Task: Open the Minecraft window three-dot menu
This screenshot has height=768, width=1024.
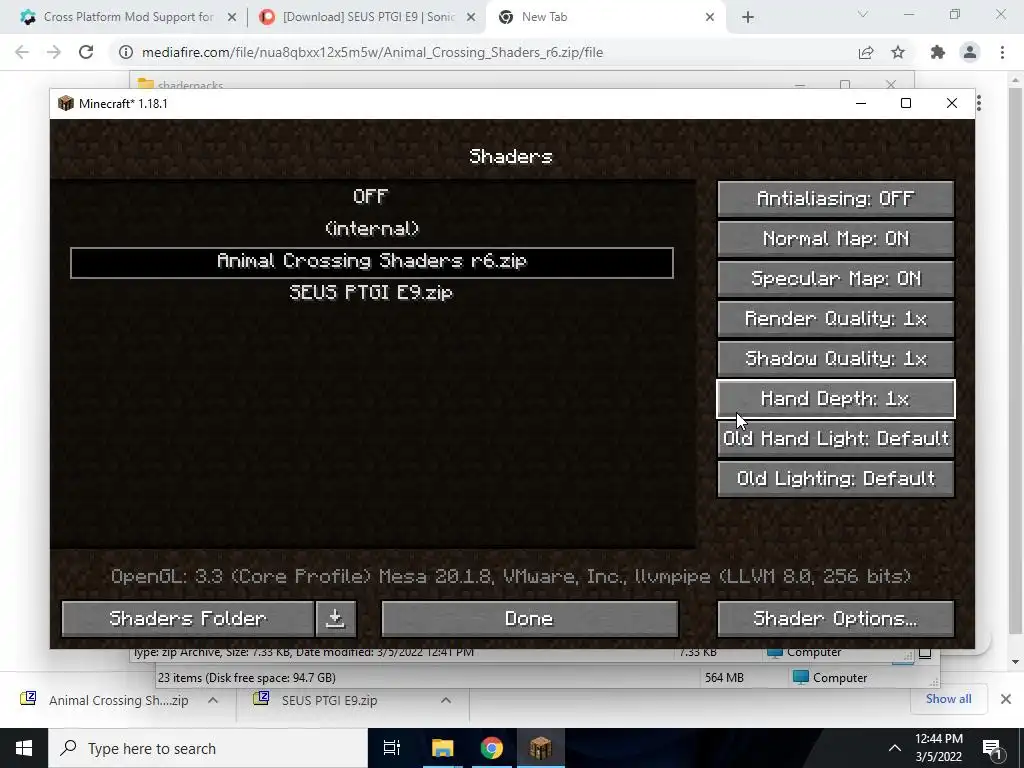Action: click(x=978, y=103)
